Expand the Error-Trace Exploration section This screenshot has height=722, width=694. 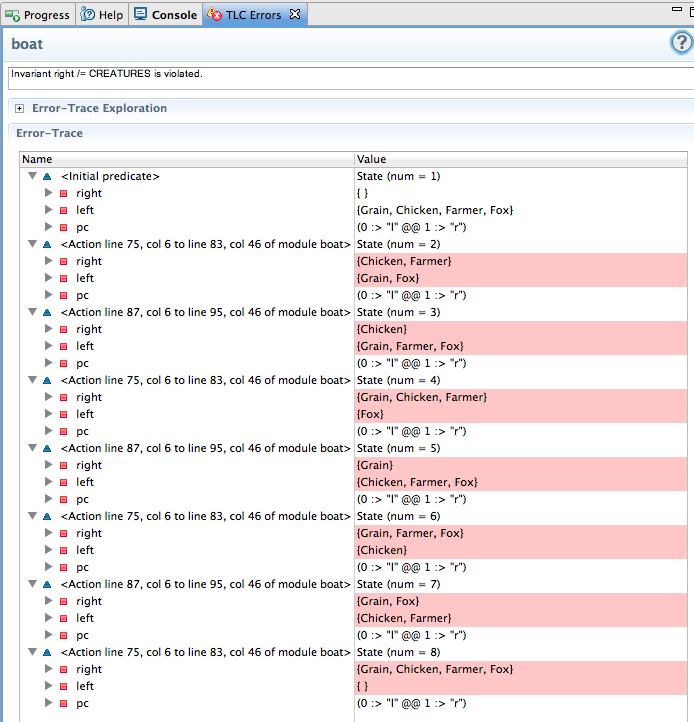[19, 108]
